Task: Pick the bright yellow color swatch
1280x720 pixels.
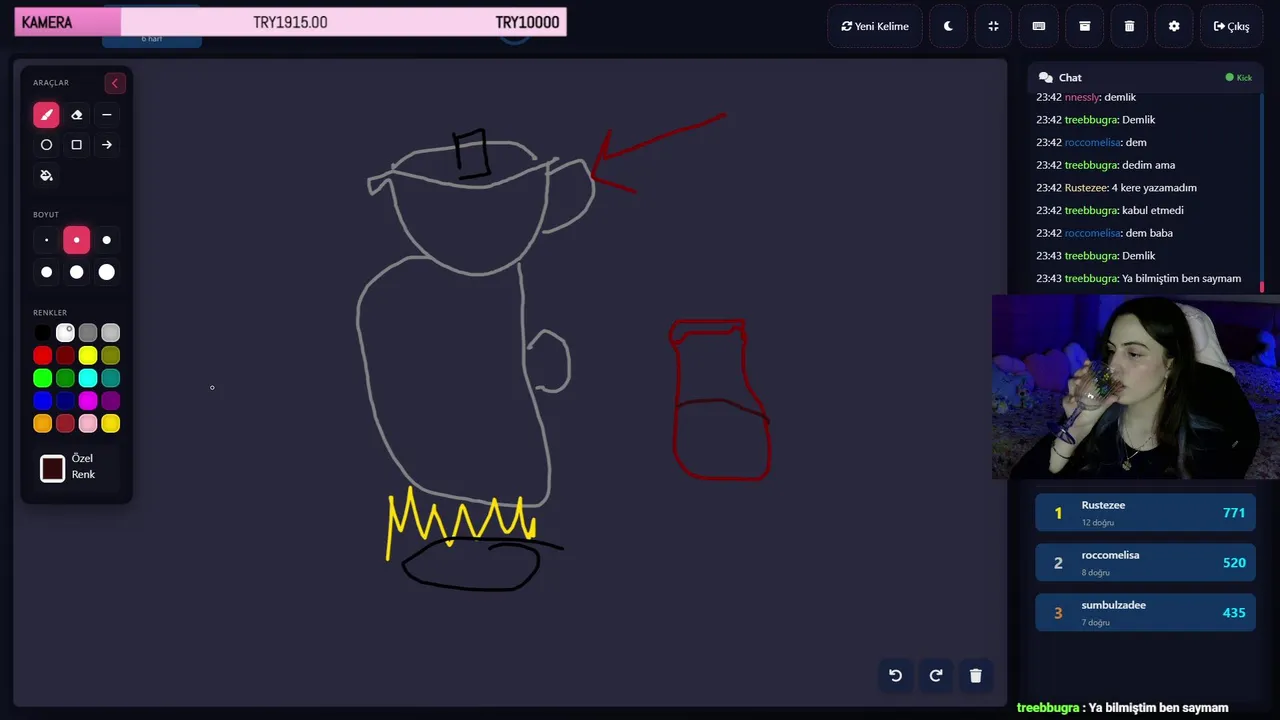Action: (x=88, y=355)
